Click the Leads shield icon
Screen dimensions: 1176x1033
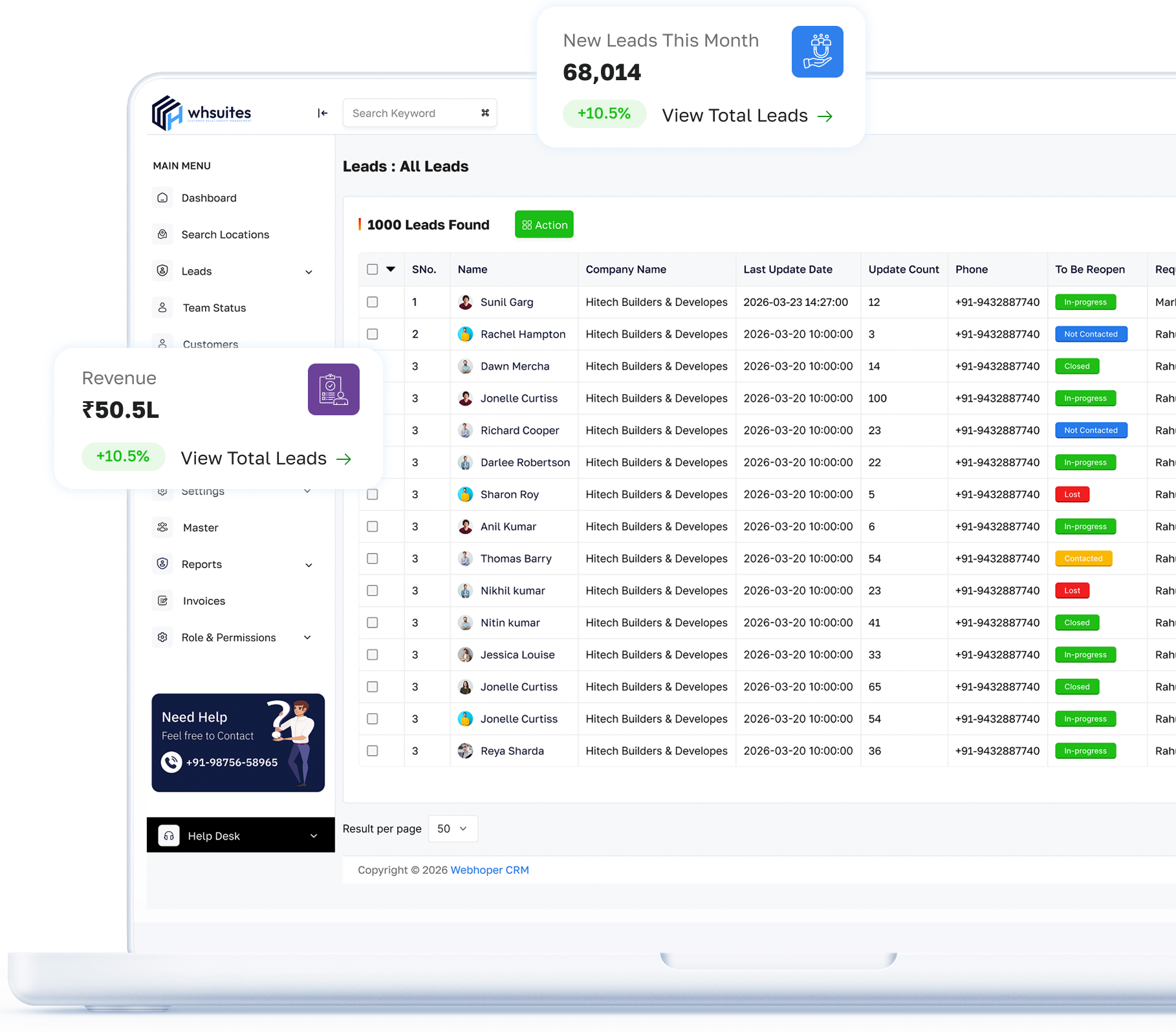point(162,271)
